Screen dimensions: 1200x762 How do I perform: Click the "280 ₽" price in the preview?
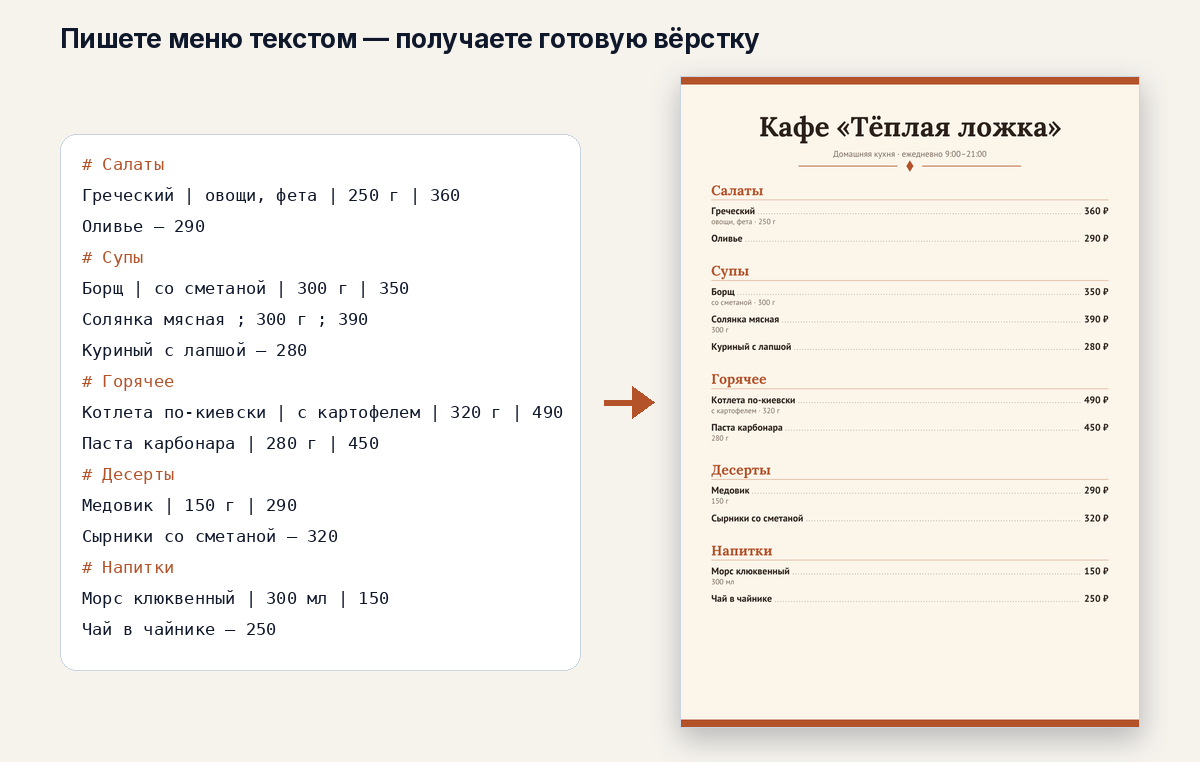1096,346
